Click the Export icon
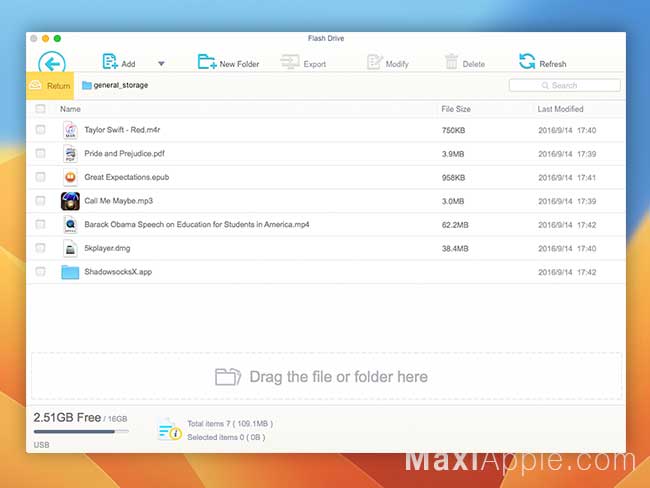This screenshot has height=488, width=650. [x=290, y=62]
